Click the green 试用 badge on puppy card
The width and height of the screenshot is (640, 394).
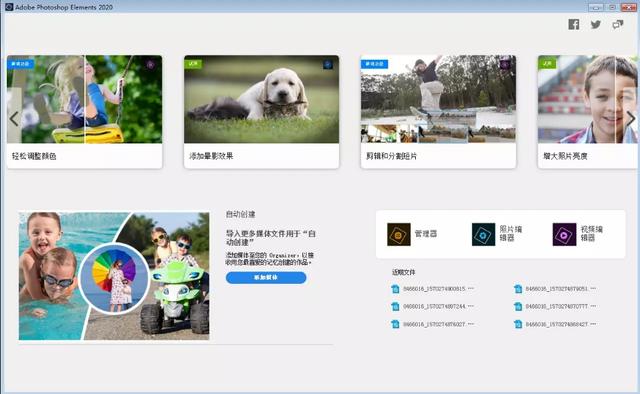[193, 64]
